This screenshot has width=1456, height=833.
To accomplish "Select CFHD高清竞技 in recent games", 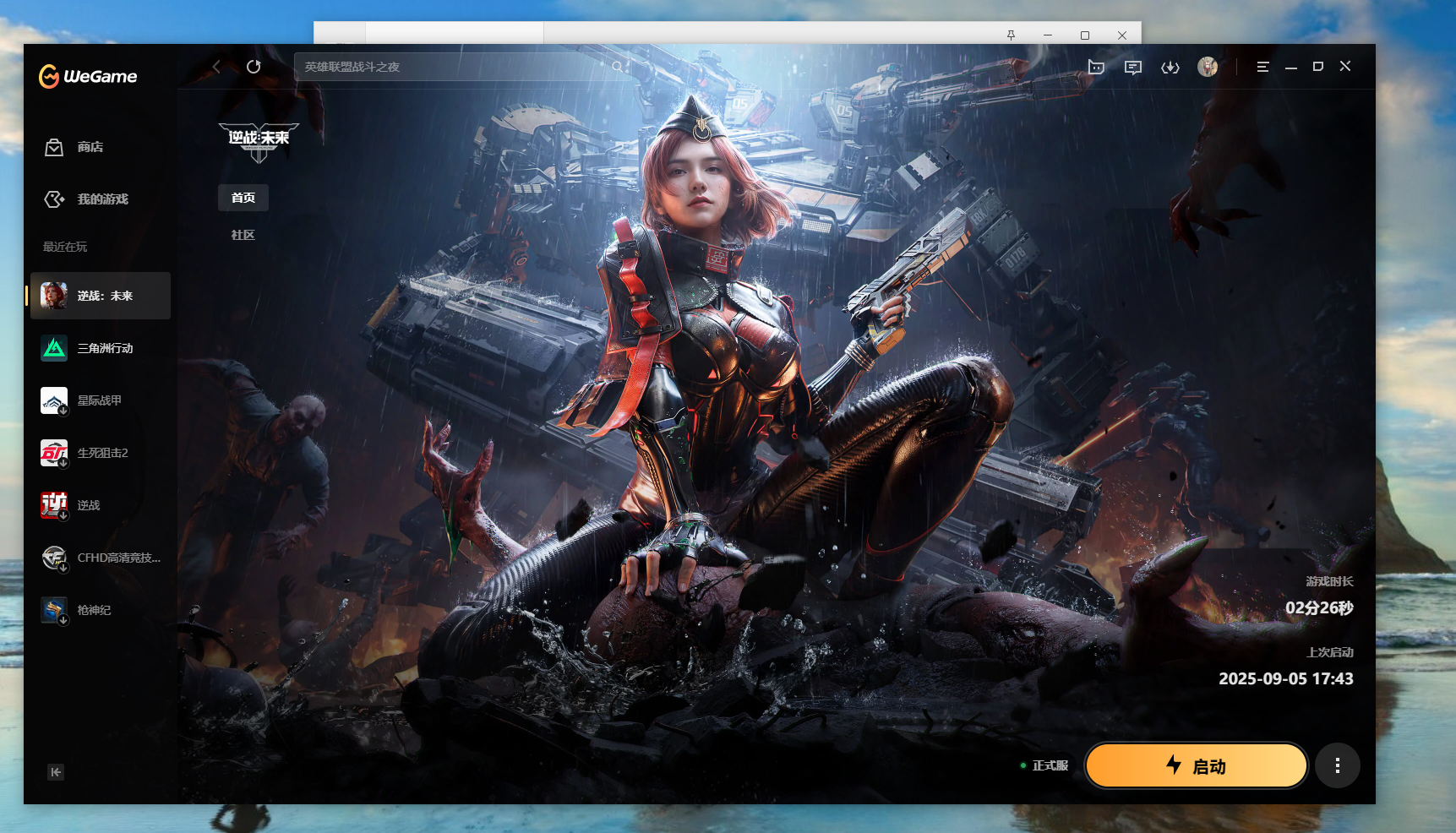I will 101,558.
